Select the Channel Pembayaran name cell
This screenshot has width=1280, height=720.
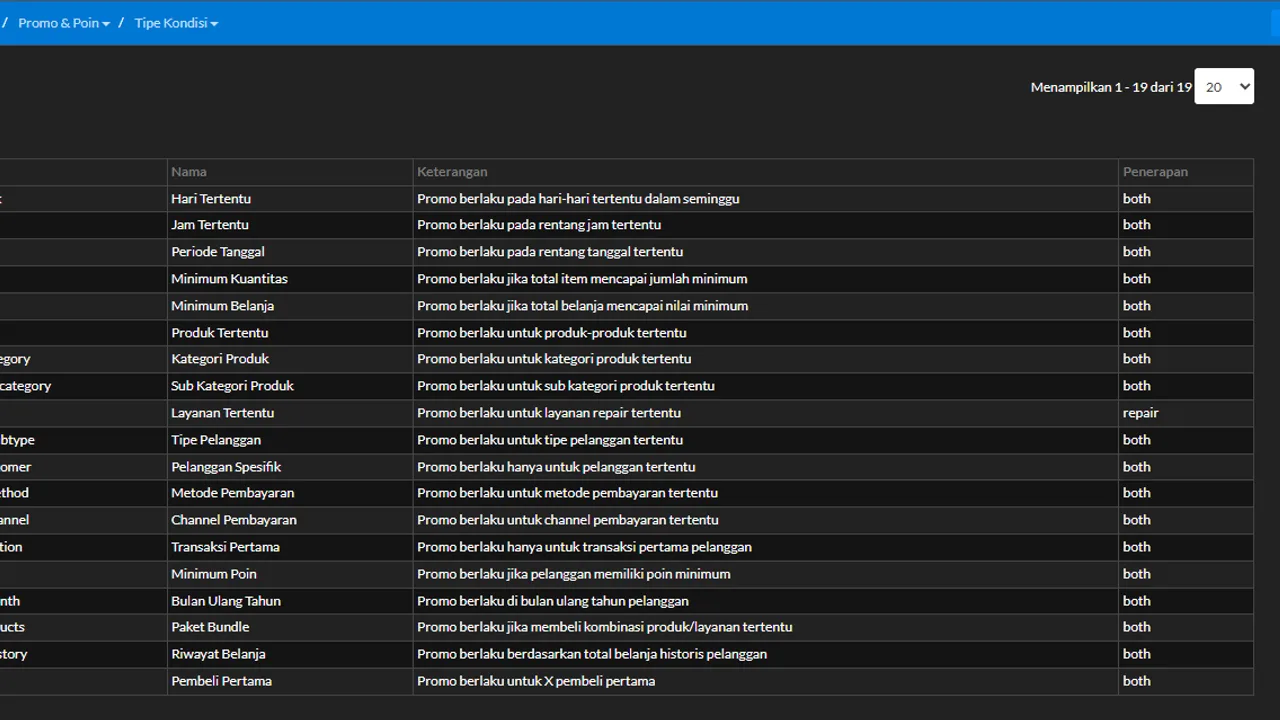(x=290, y=520)
